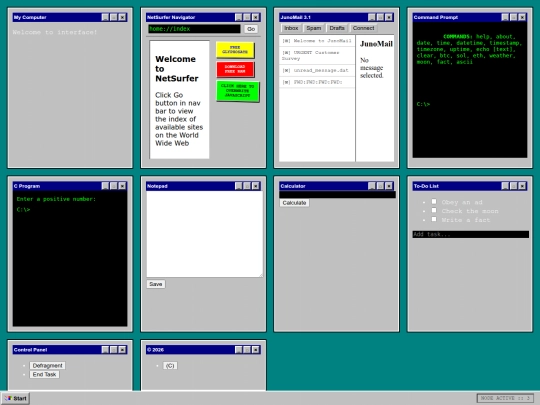Open the 'URGENT Customer Survey' message

pyautogui.click(x=317, y=55)
